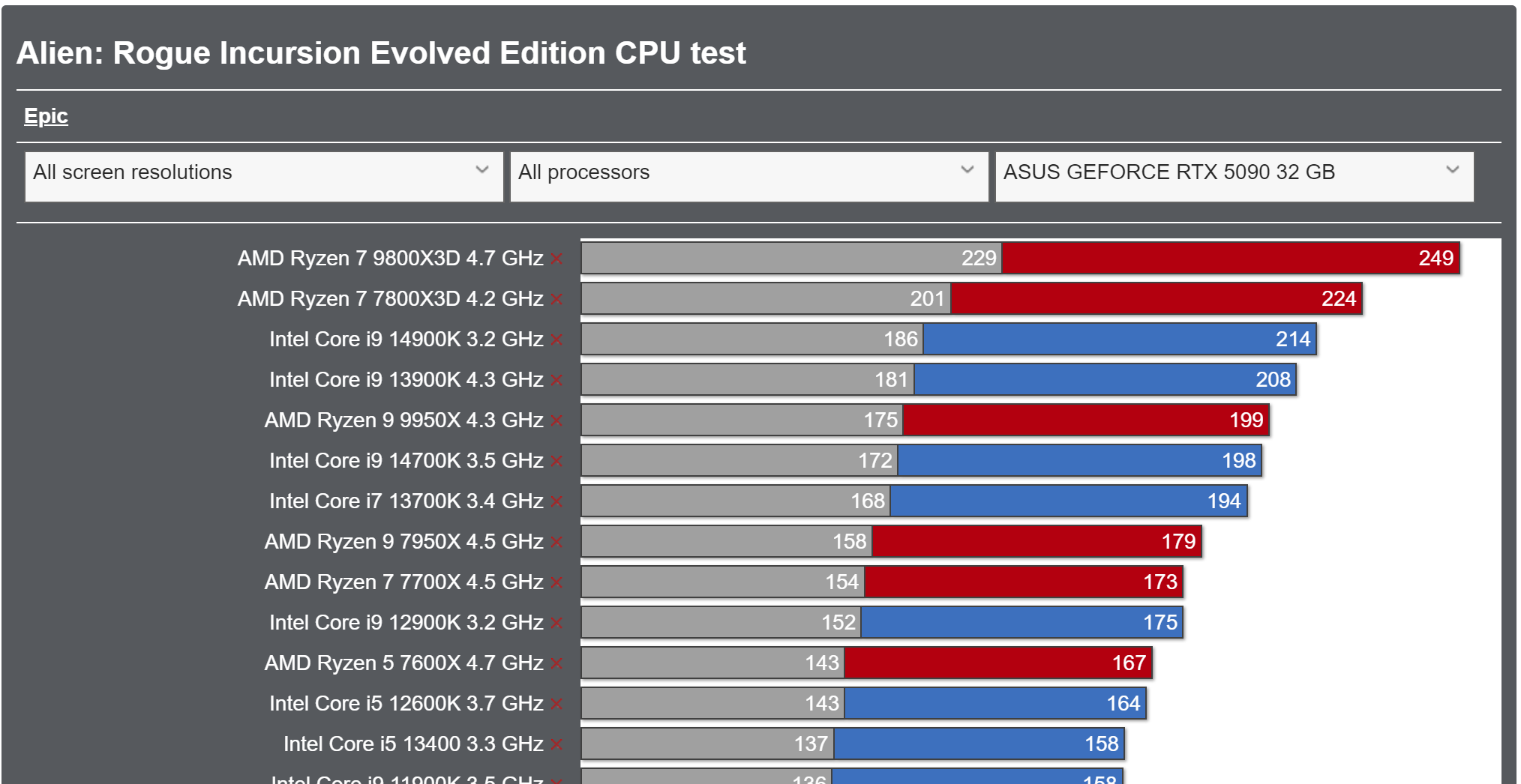This screenshot has width=1521, height=784.
Task: Remove Intel Core i9 14900K row
Action: [556, 340]
